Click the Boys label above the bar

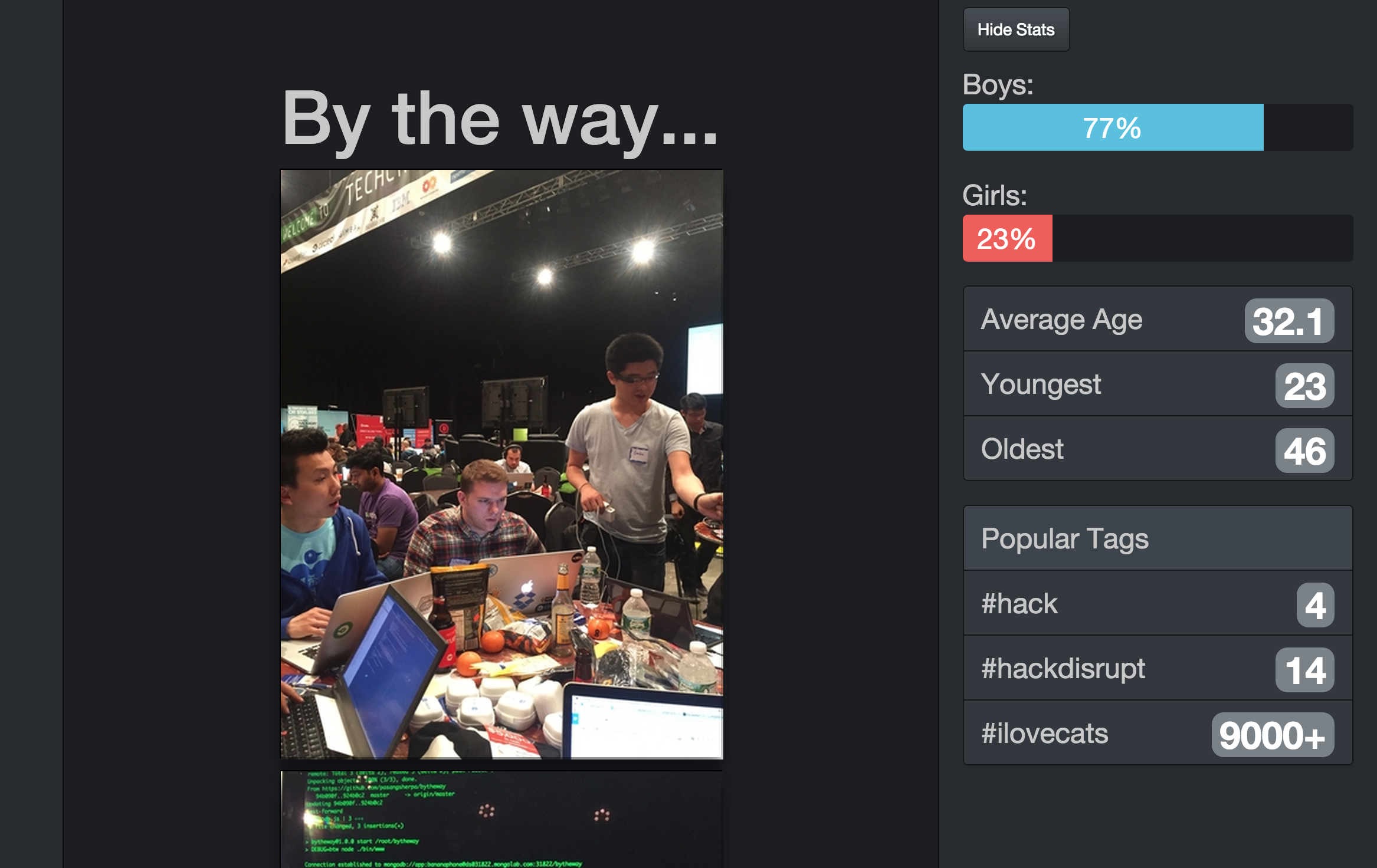tap(998, 84)
